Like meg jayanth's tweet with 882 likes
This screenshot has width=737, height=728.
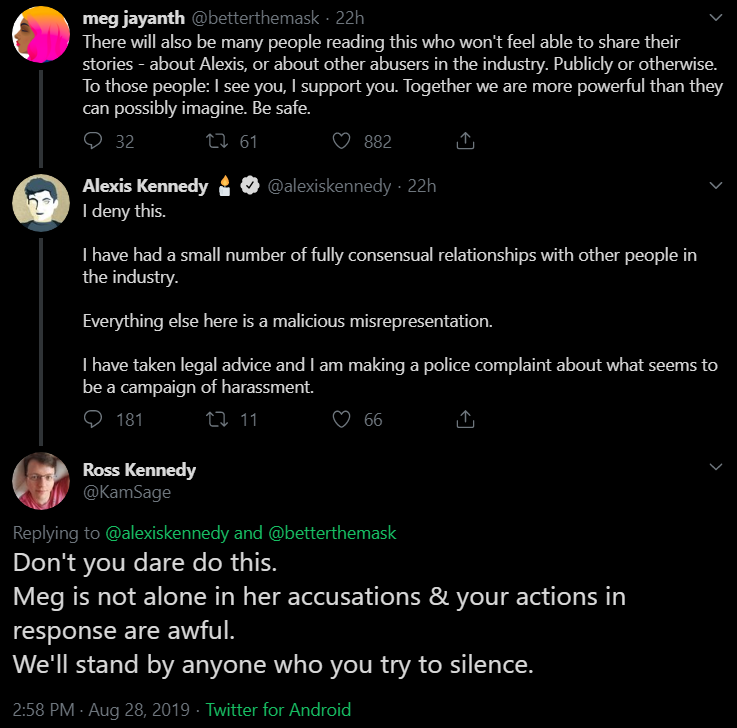342,141
